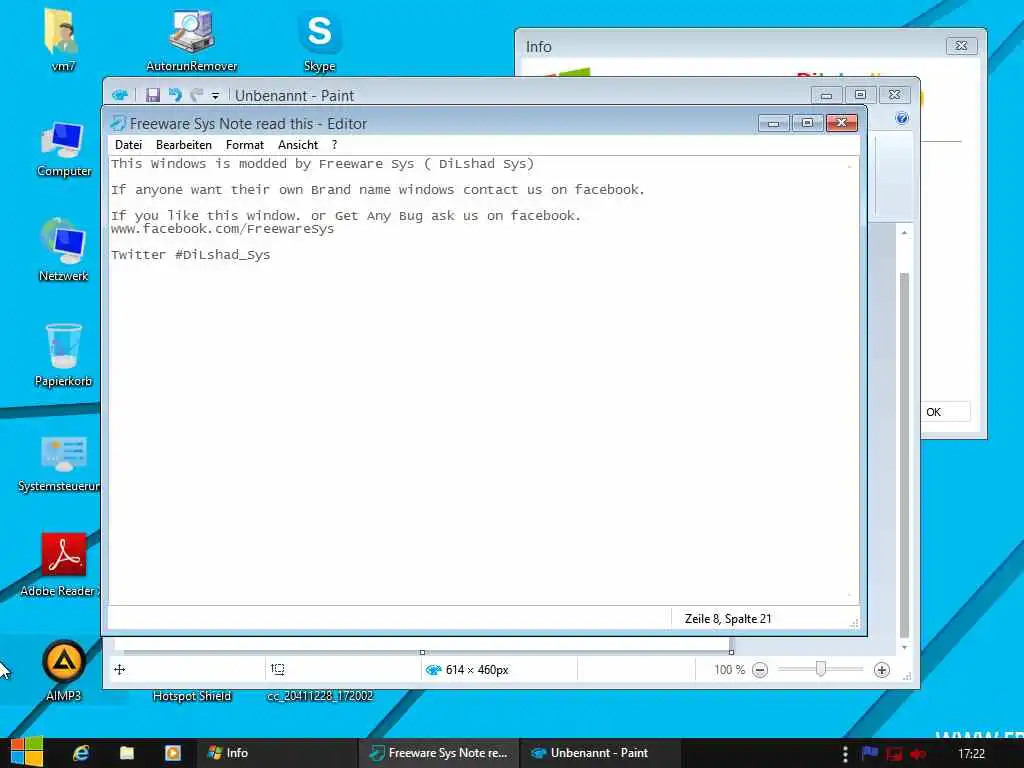Open the Datei menu in Editor
Viewport: 1024px width, 768px height.
tap(128, 145)
